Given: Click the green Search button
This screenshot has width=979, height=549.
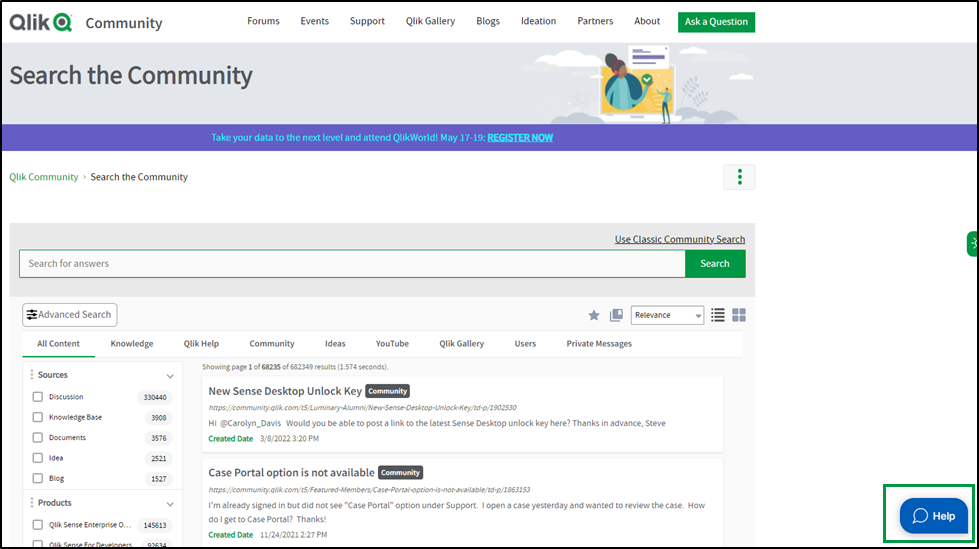Looking at the screenshot, I should (715, 264).
